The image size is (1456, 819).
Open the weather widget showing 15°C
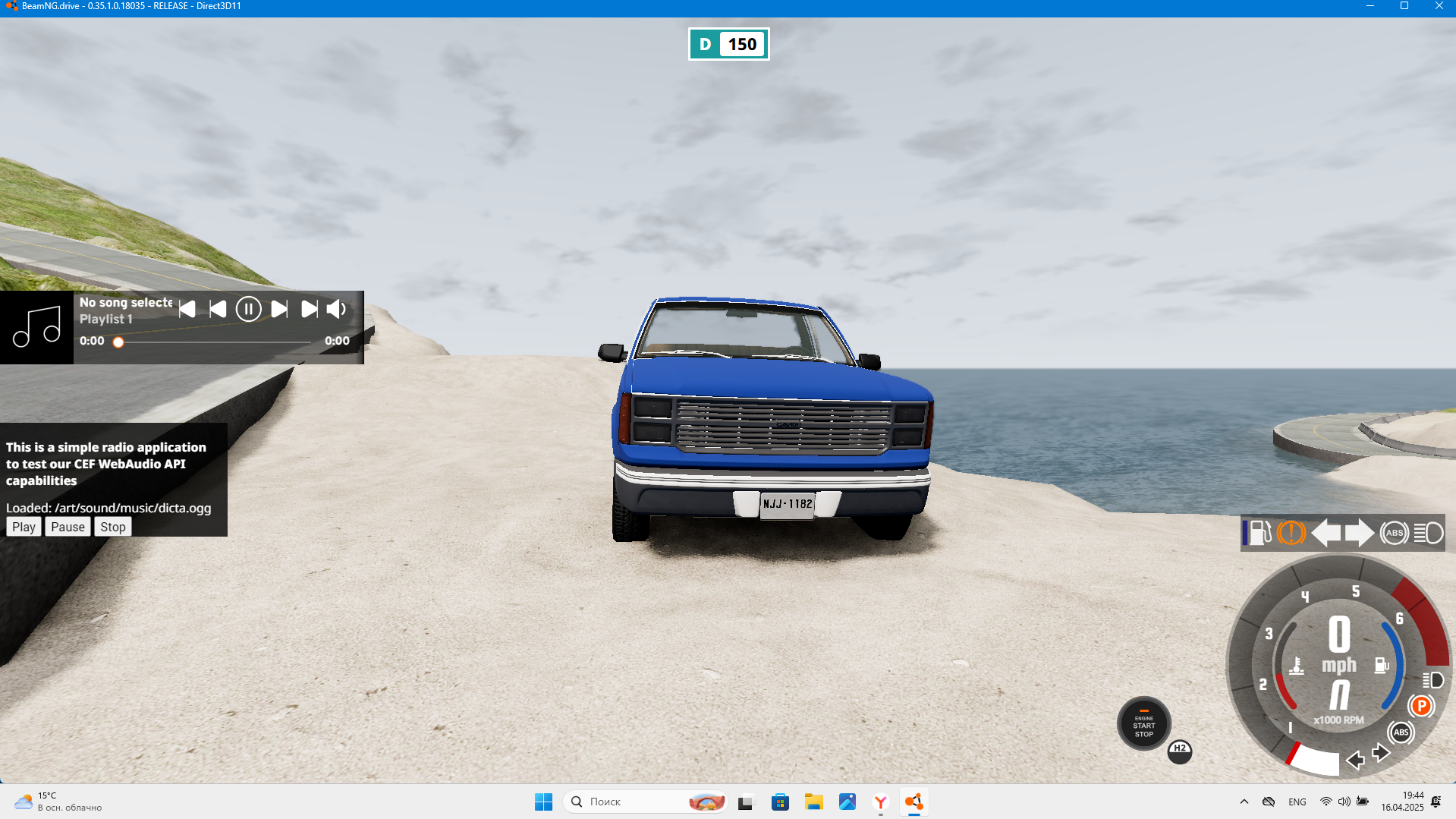[x=58, y=802]
